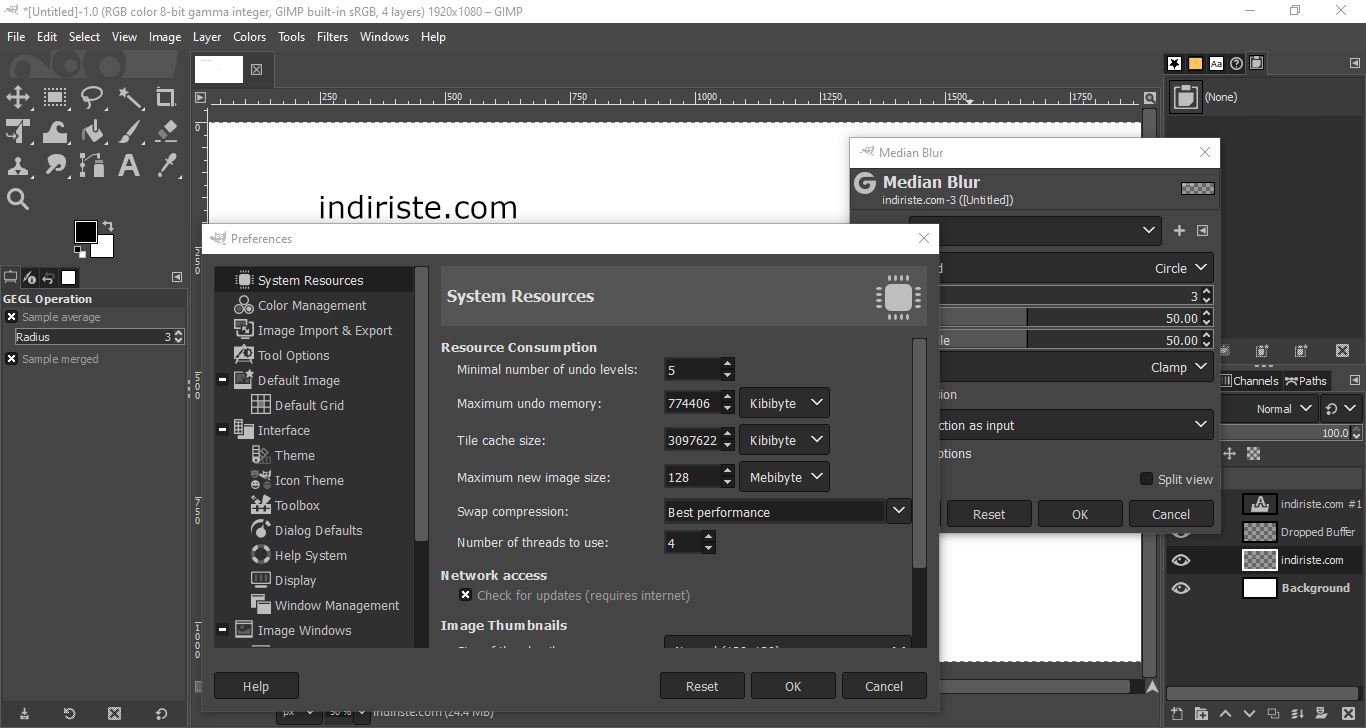The image size is (1366, 728).
Task: Hide the indiriste.com layer eye
Action: pyautogui.click(x=1181, y=560)
